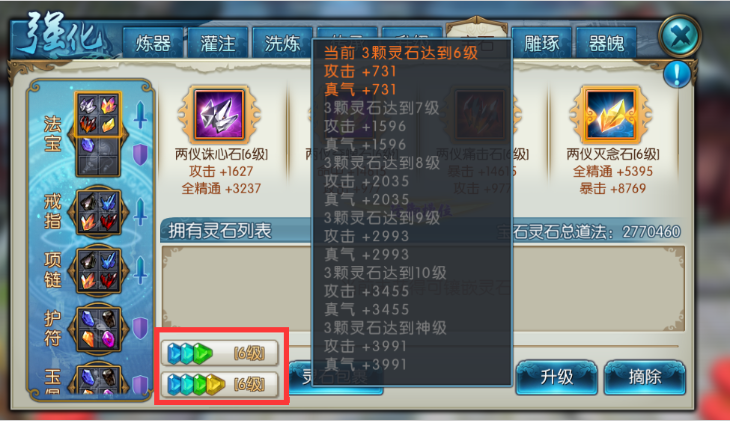Choose the 护符 equipment gem slot

[x=98, y=328]
